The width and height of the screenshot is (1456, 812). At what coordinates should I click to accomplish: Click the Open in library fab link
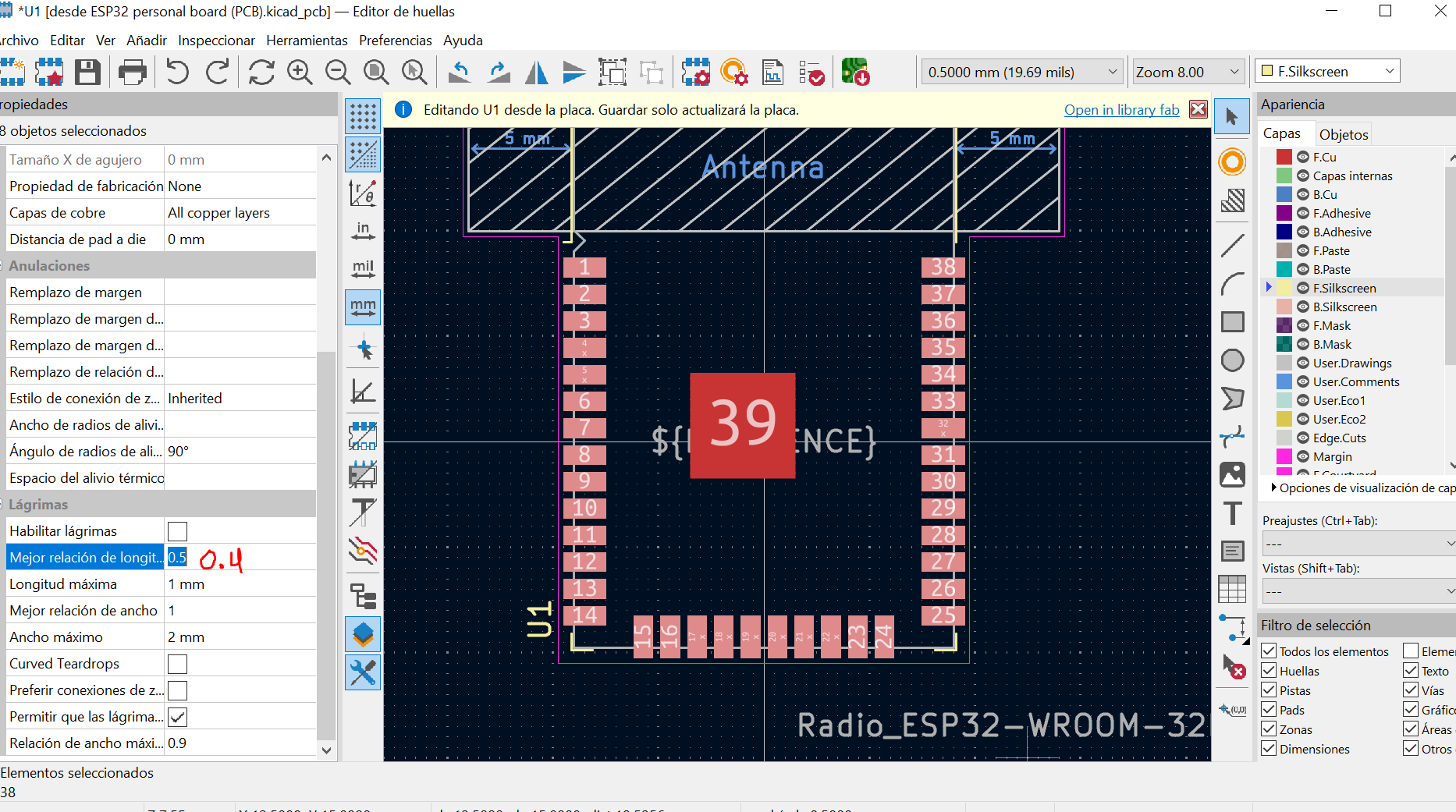pyautogui.click(x=1121, y=110)
